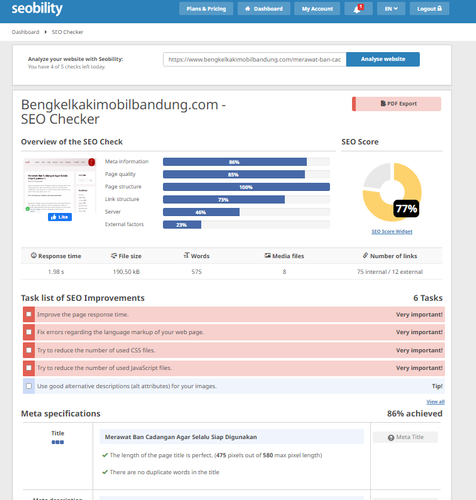Viewport: 476px width, 500px height.
Task: Click the Logout button
Action: [x=429, y=9]
